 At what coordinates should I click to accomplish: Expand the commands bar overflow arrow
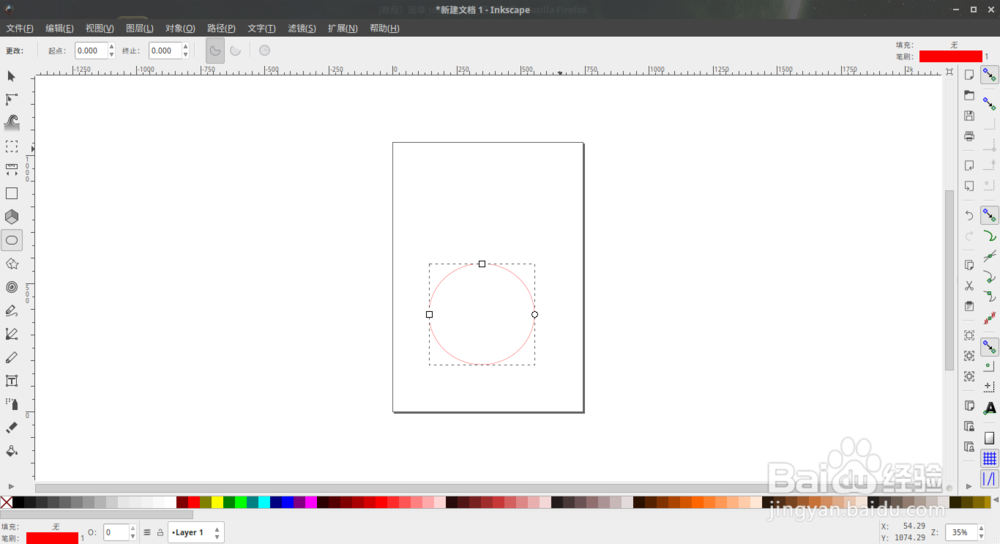click(x=969, y=487)
